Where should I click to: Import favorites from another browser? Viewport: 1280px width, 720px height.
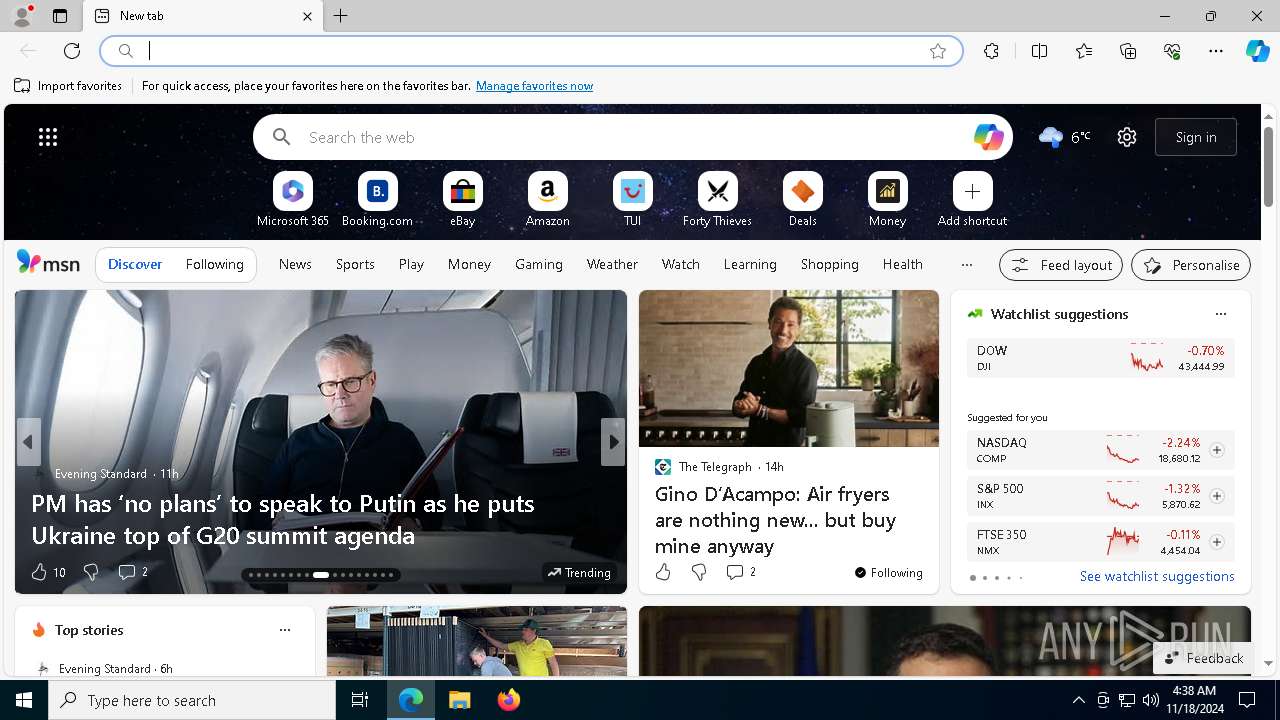(x=68, y=86)
